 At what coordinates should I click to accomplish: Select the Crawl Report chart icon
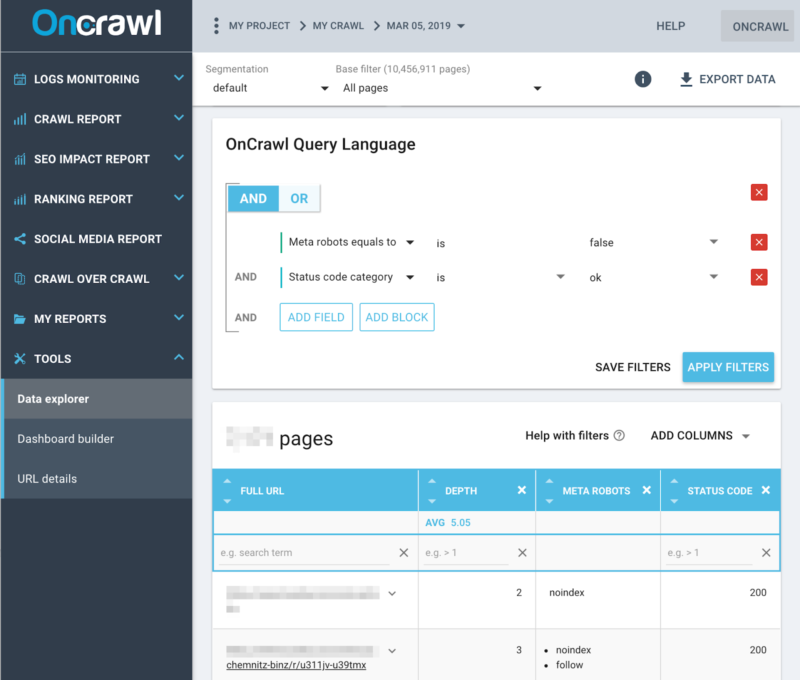pyautogui.click(x=20, y=119)
